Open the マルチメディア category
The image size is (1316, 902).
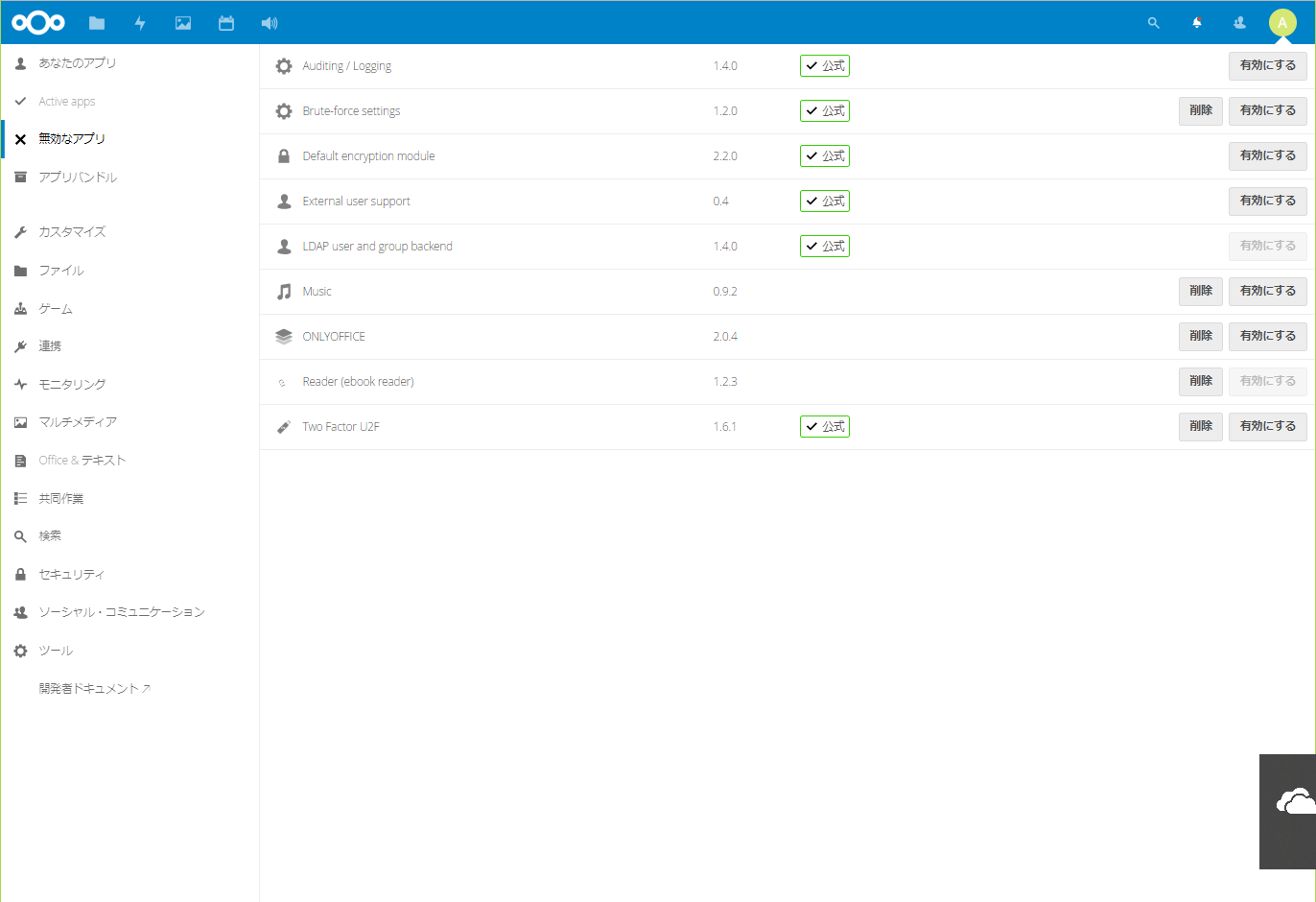pyautogui.click(x=78, y=422)
